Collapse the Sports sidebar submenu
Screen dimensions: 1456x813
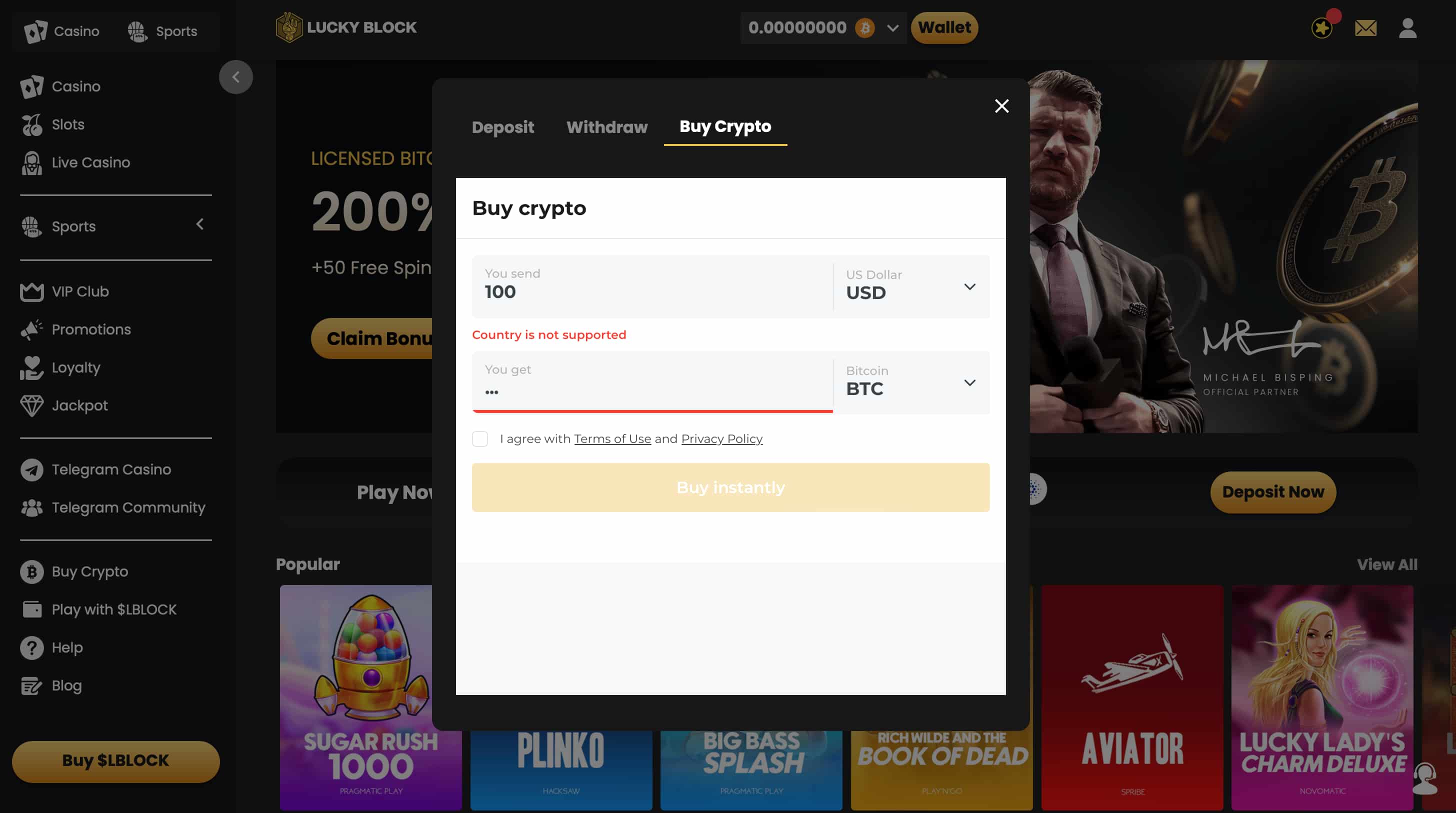pos(200,224)
